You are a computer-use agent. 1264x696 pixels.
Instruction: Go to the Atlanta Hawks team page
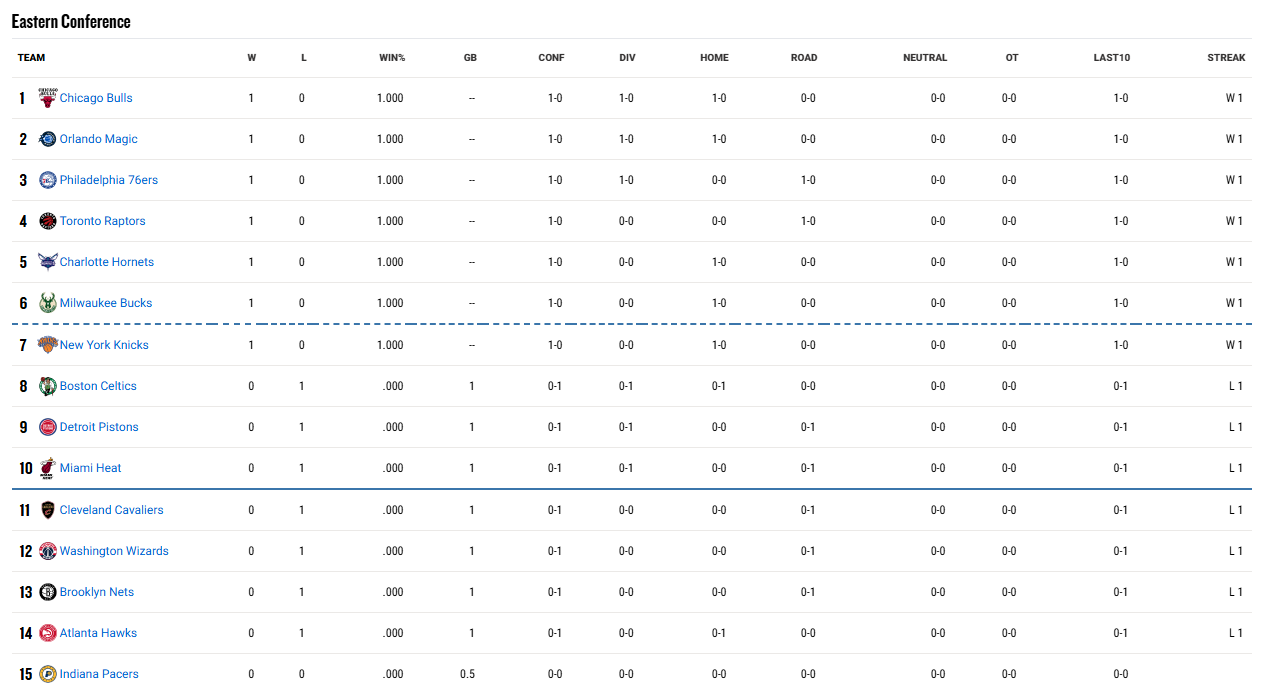(98, 633)
